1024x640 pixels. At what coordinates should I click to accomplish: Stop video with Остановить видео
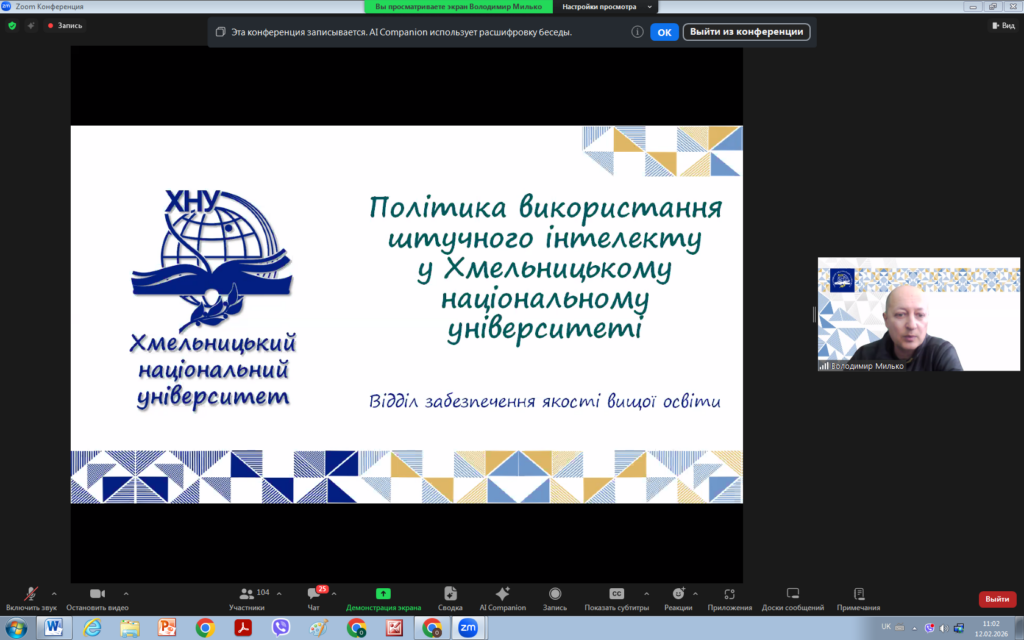(x=97, y=594)
